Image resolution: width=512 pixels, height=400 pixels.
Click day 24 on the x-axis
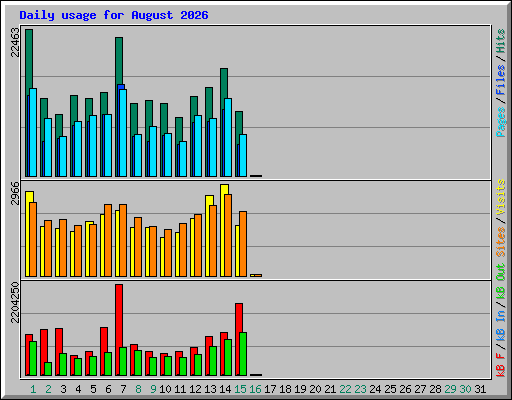click(x=375, y=389)
